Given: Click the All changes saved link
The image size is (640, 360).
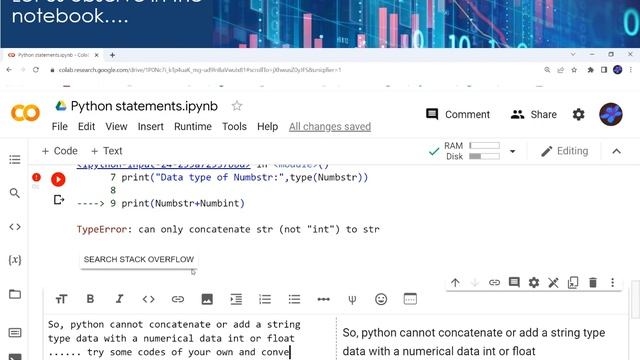Looking at the screenshot, I should point(330,127).
